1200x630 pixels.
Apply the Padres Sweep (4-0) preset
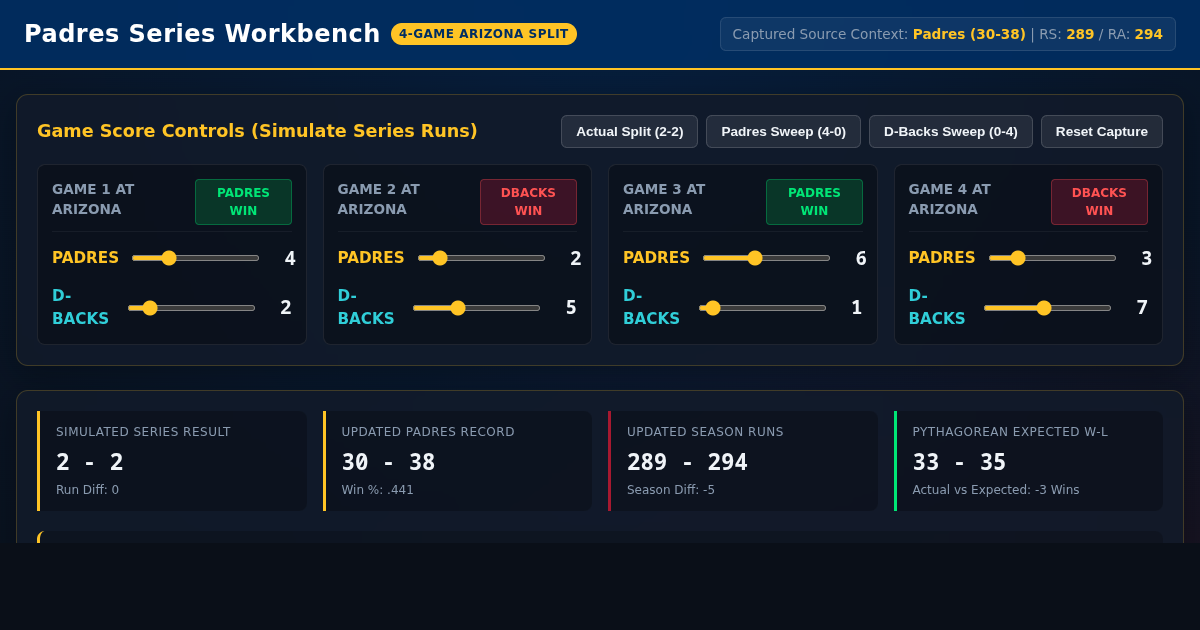coord(783,131)
